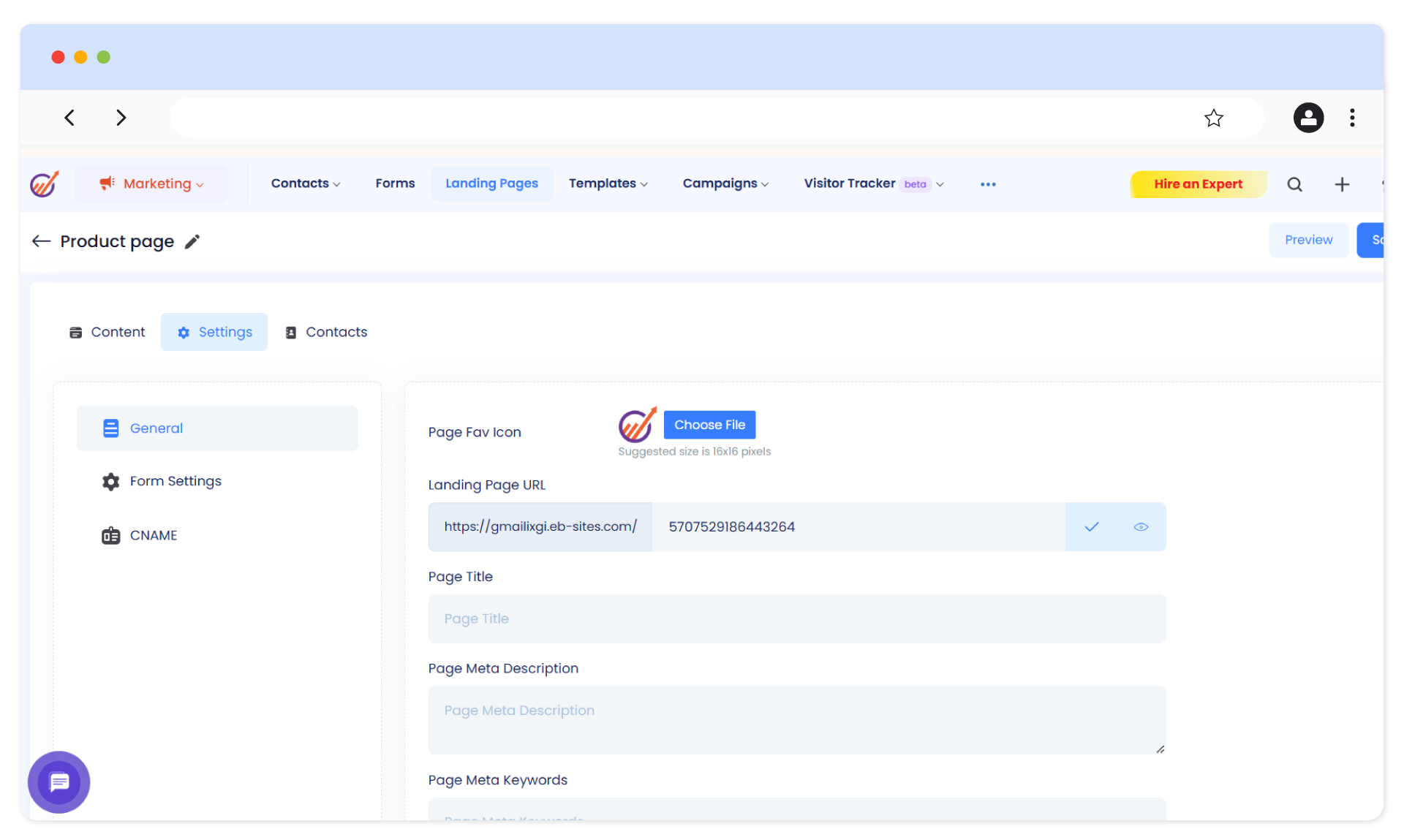Expand the Contacts navigation dropdown
The height and width of the screenshot is (840, 1404).
pos(305,183)
